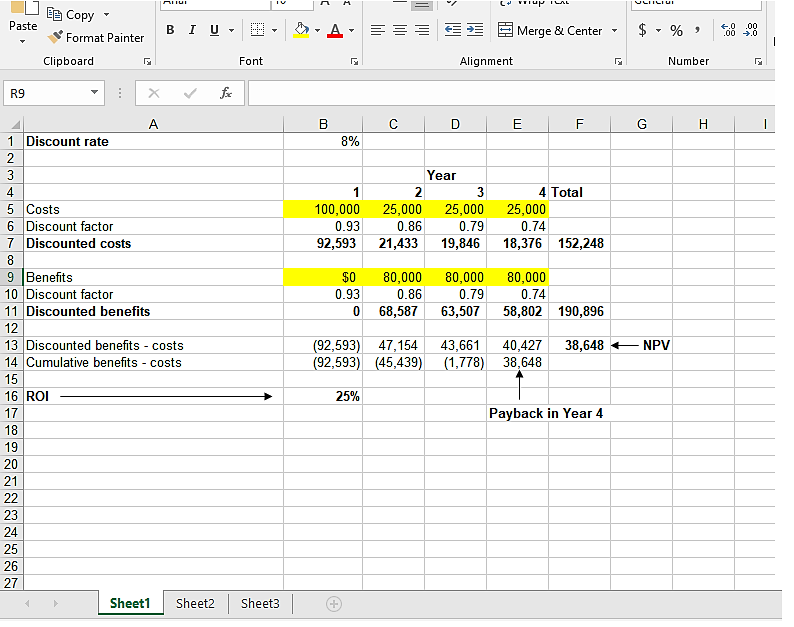Open Font settings dialog launcher
The width and height of the screenshot is (794, 627).
pyautogui.click(x=354, y=61)
